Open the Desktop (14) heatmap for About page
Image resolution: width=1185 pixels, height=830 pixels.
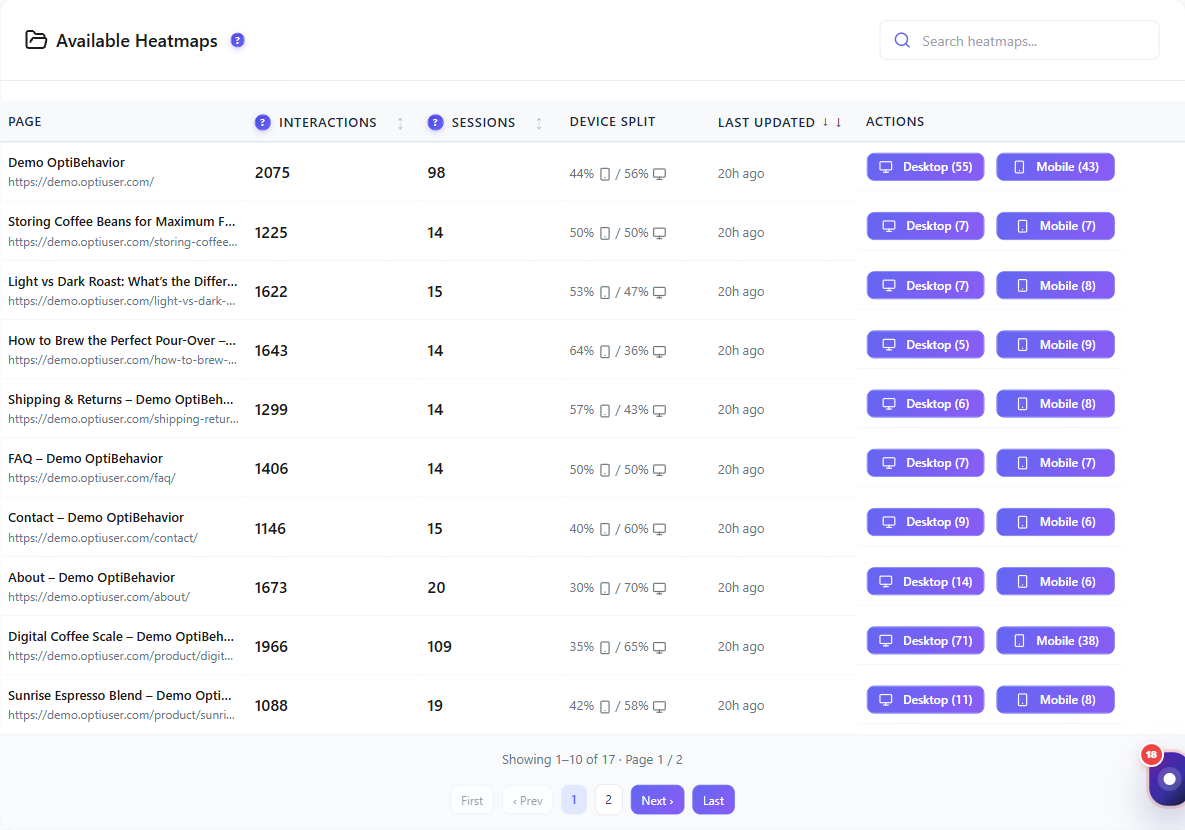click(925, 581)
